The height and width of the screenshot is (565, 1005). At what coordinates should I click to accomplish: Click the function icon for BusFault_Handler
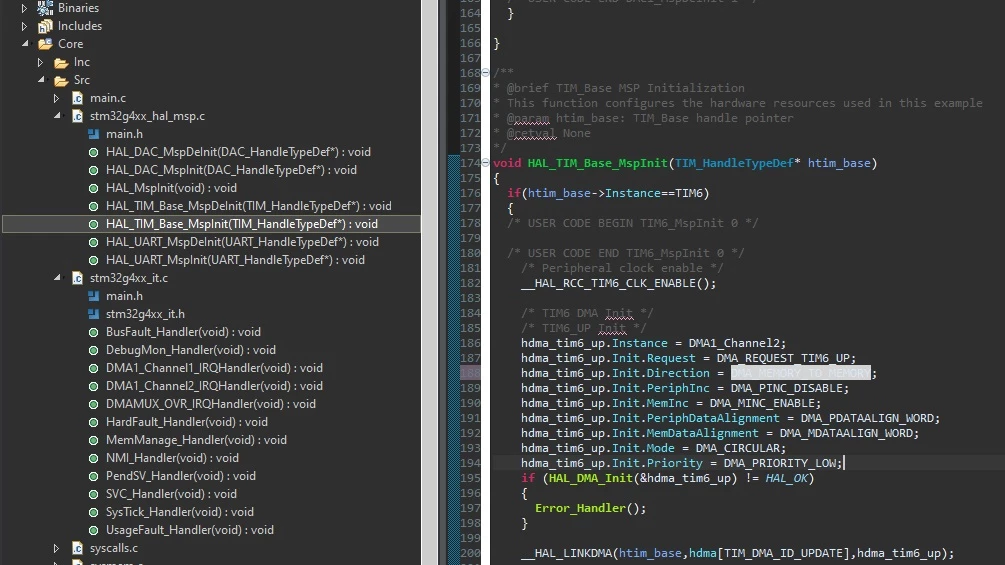coord(94,332)
